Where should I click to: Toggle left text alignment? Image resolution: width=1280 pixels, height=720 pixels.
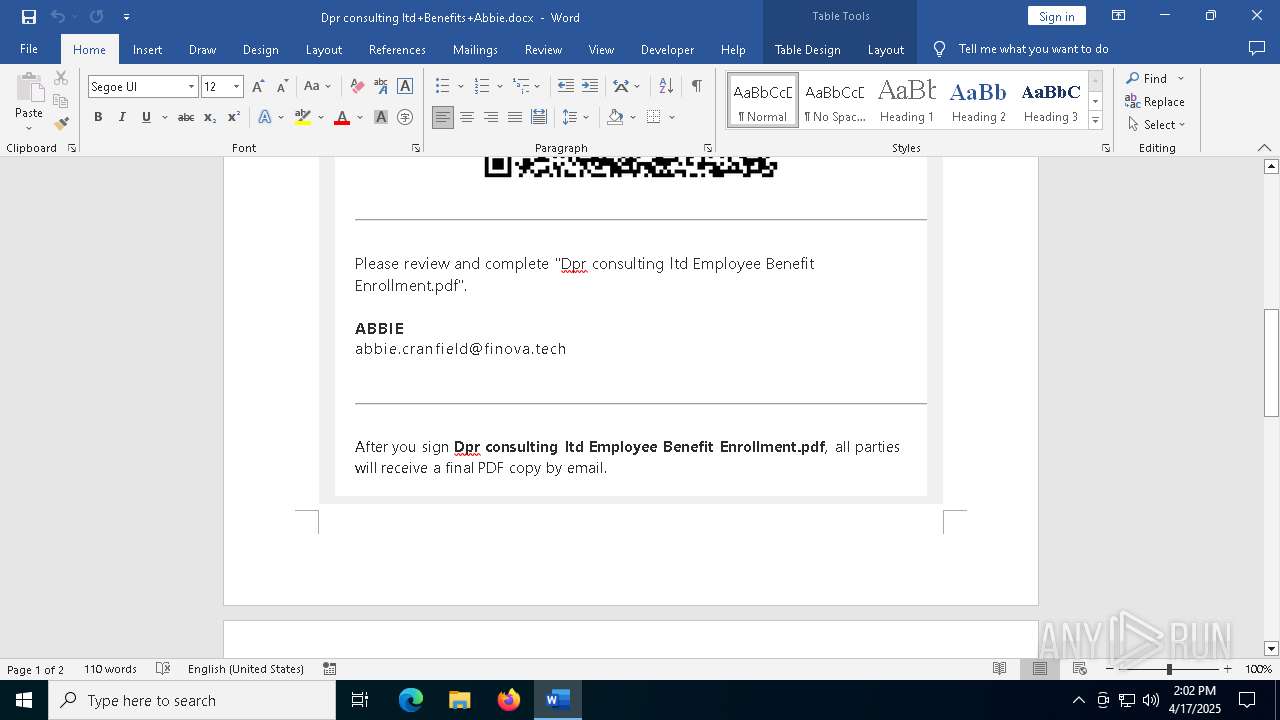(443, 117)
